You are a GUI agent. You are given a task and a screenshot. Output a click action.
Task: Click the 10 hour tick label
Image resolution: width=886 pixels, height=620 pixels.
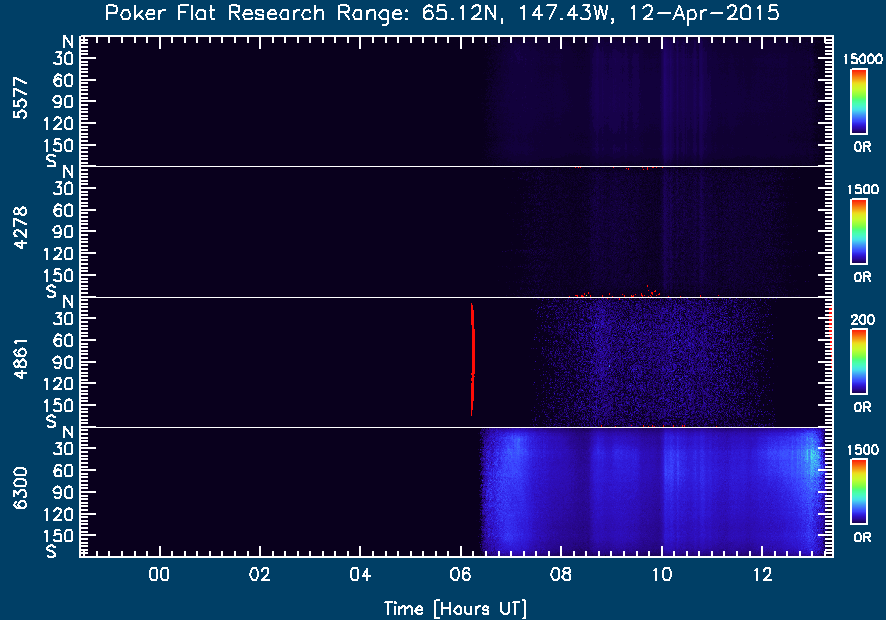click(662, 575)
